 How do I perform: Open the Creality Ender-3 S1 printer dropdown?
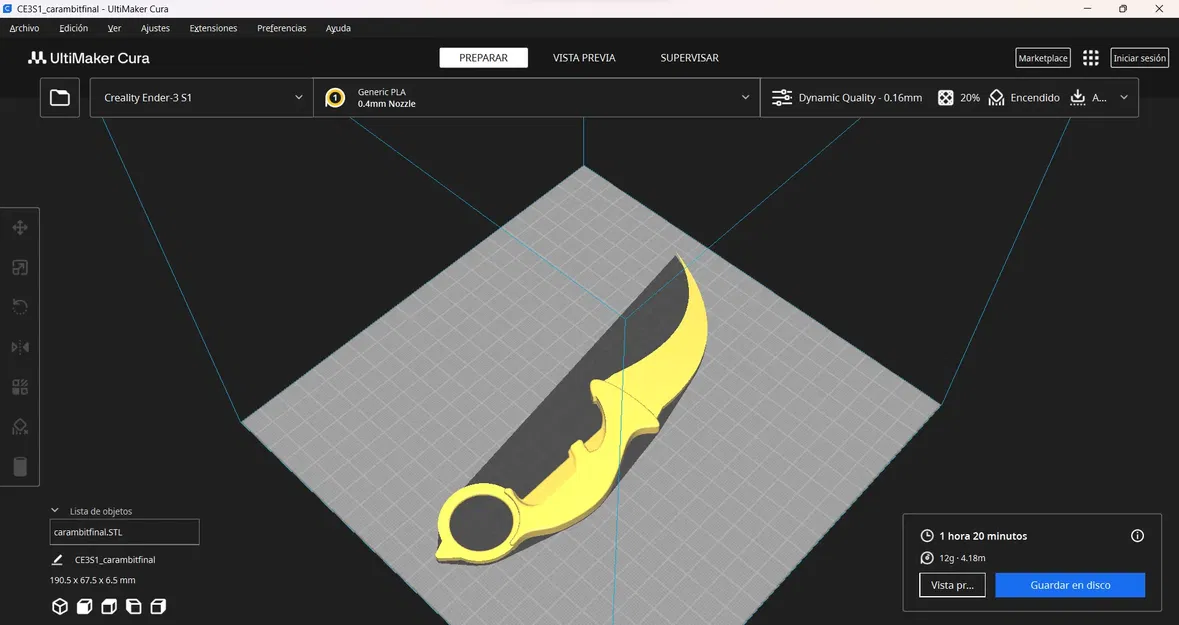(x=200, y=97)
